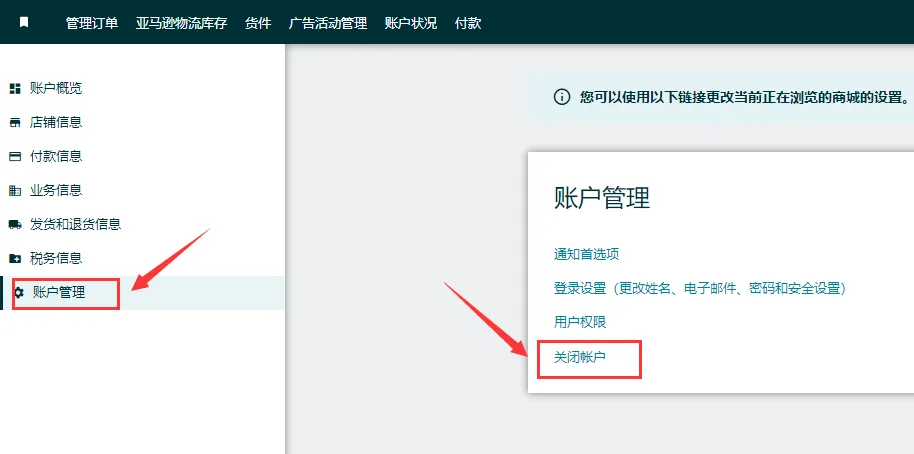Viewport: 914px width, 454px height.
Task: Open the 付款 menu
Action: [468, 23]
